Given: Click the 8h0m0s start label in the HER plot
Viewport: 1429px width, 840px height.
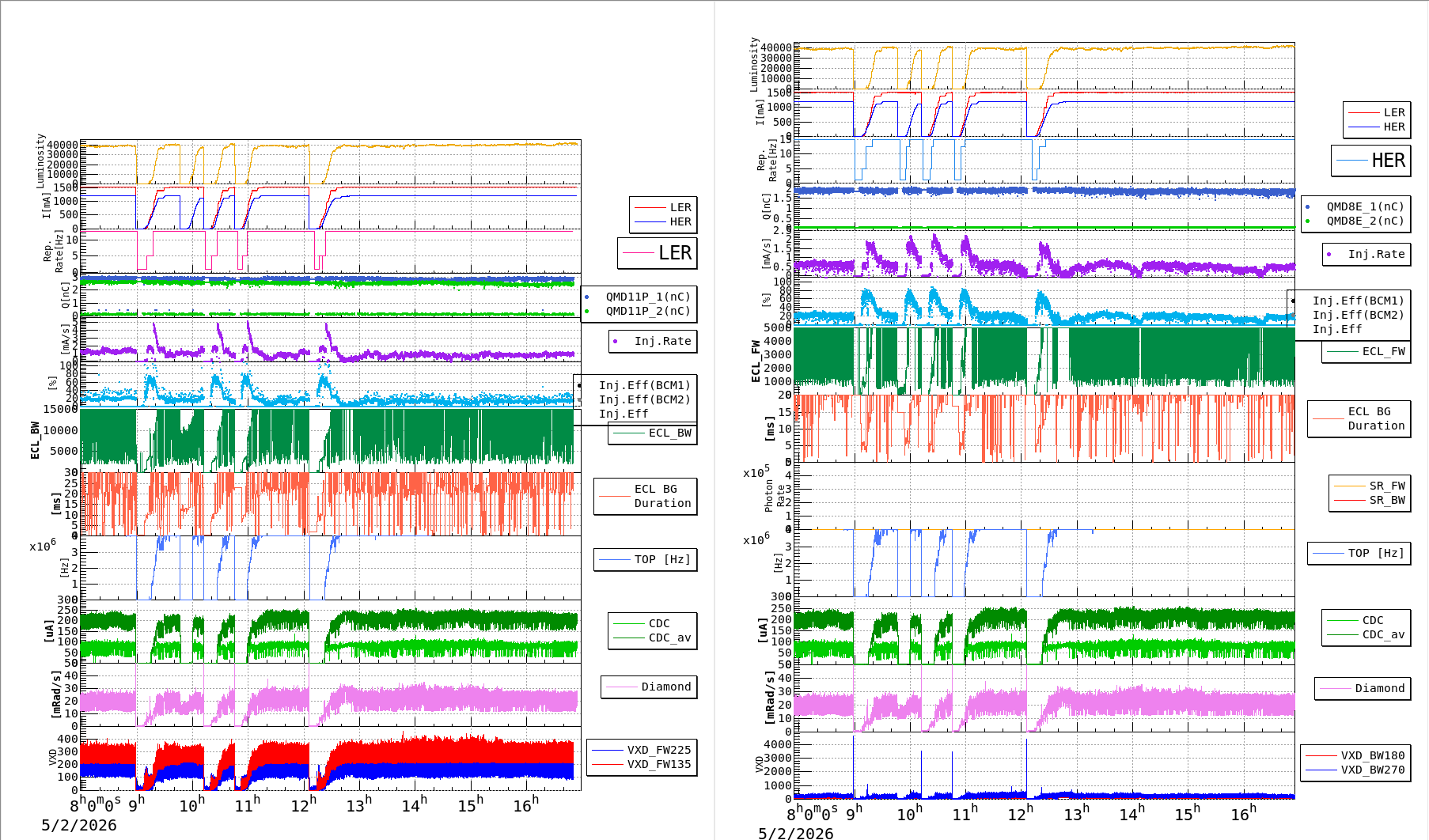Looking at the screenshot, I should (812, 813).
